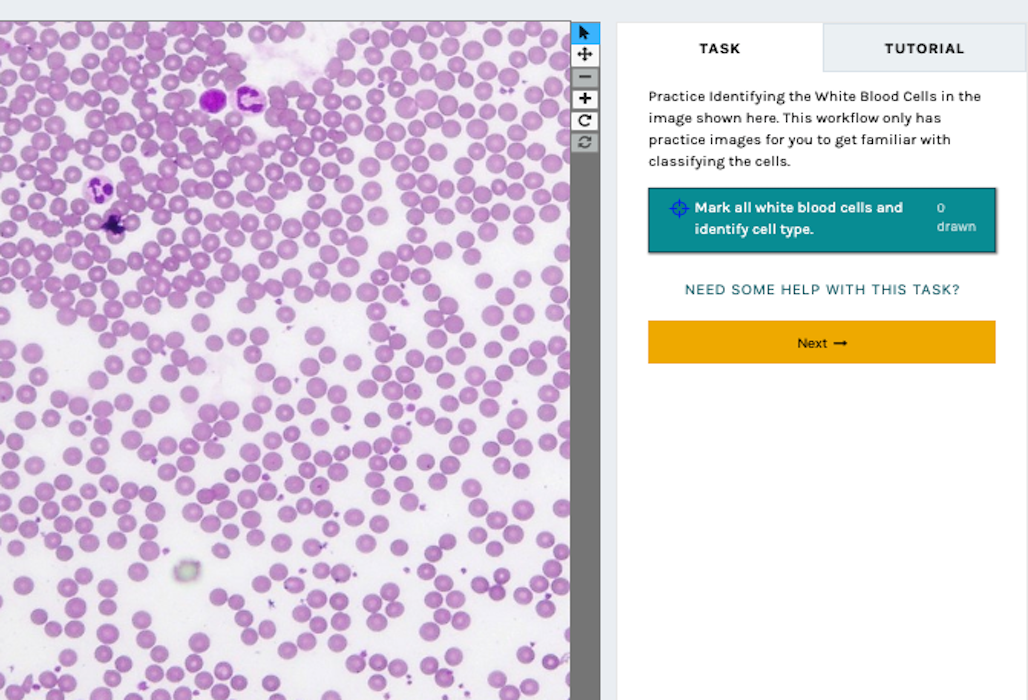The width and height of the screenshot is (1028, 700).
Task: Mark the lobed neutrophil on the left
Action: (98, 188)
